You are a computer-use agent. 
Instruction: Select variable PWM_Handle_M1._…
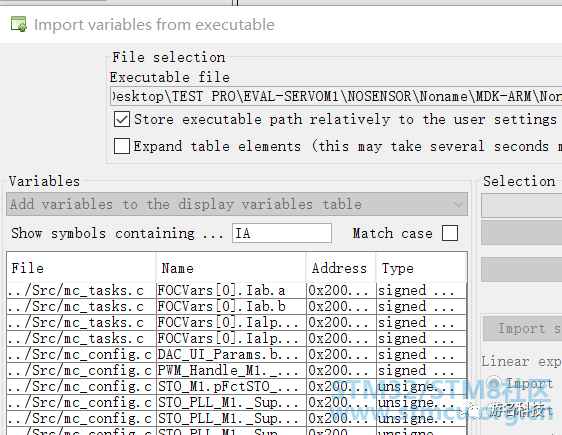click(231, 370)
